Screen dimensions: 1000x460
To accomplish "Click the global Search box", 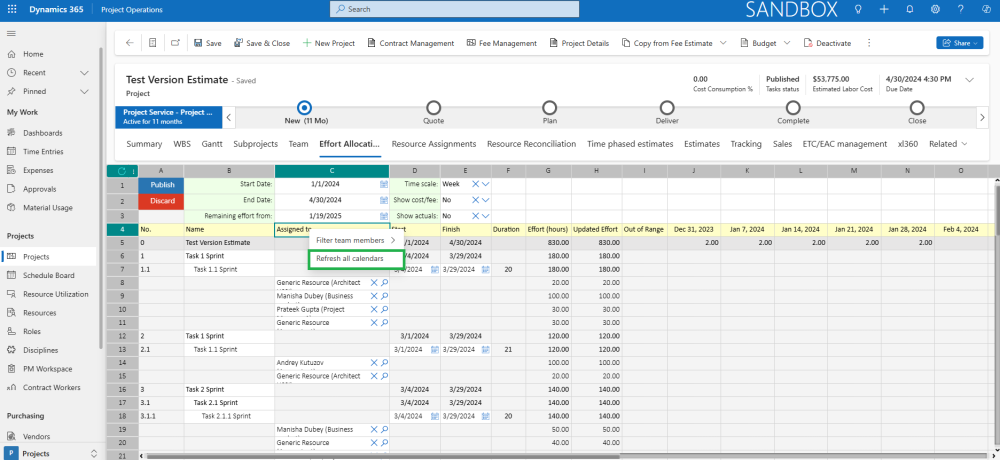I will click(456, 9).
